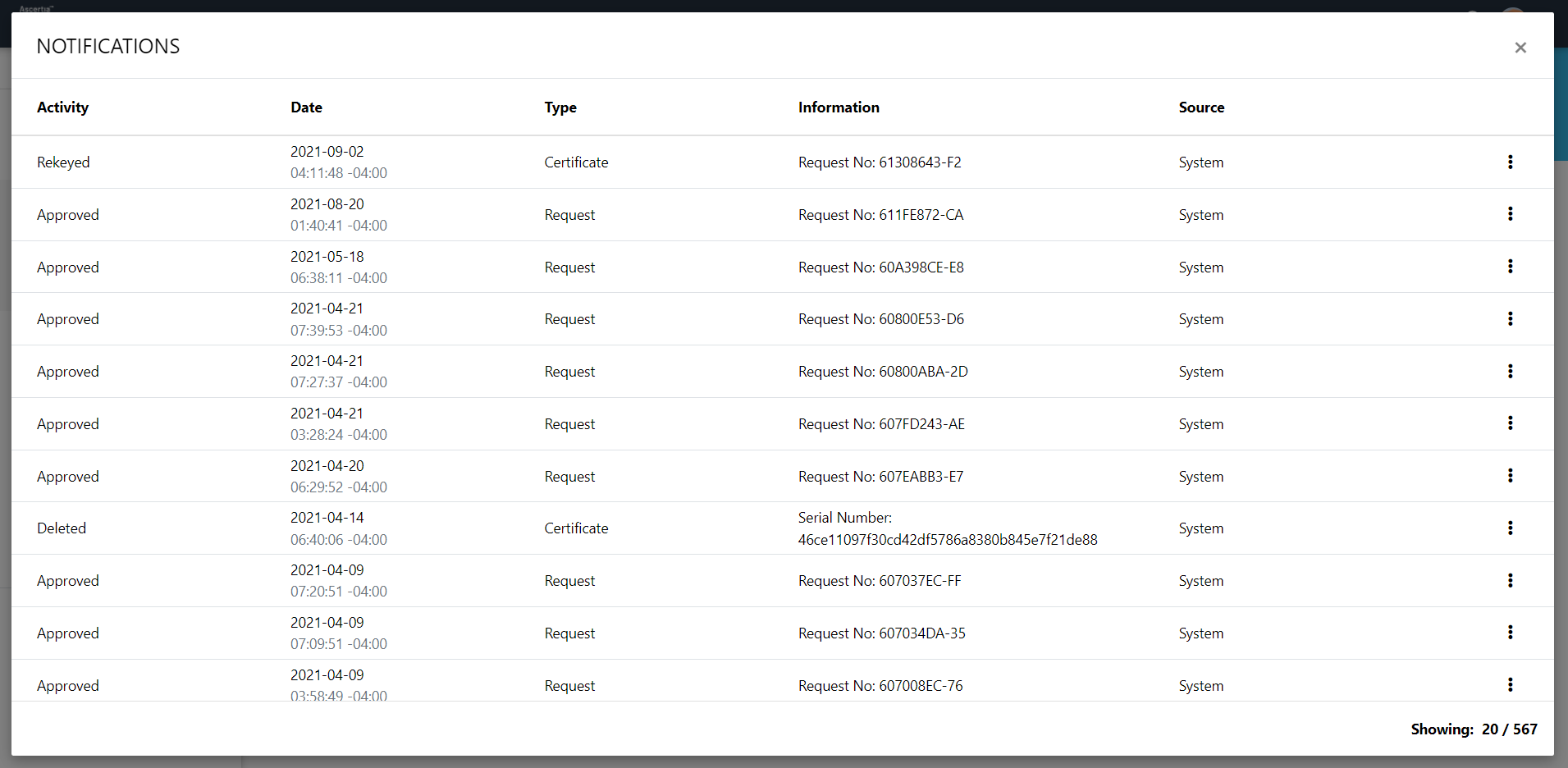1568x768 pixels.
Task: Click the Showing 20 / 567 counter
Action: point(1473,729)
